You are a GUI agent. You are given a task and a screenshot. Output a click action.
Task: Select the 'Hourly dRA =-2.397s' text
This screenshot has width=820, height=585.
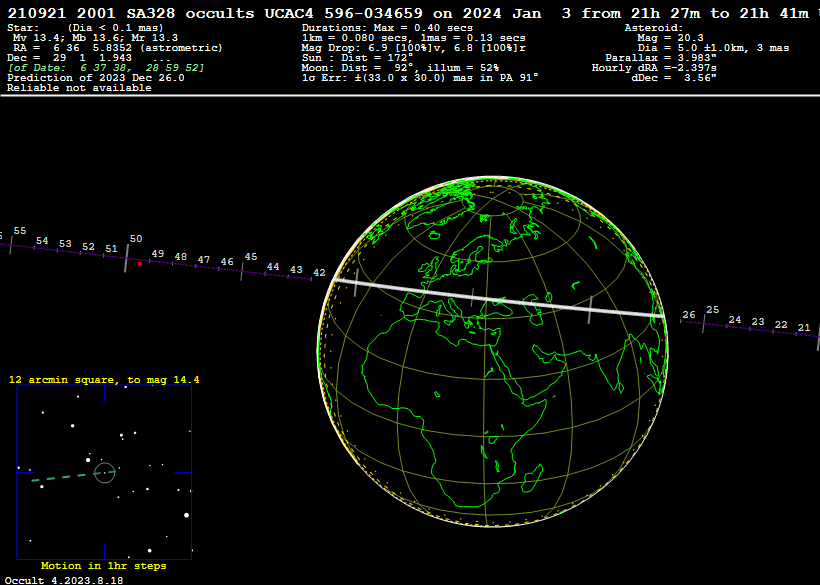click(654, 68)
